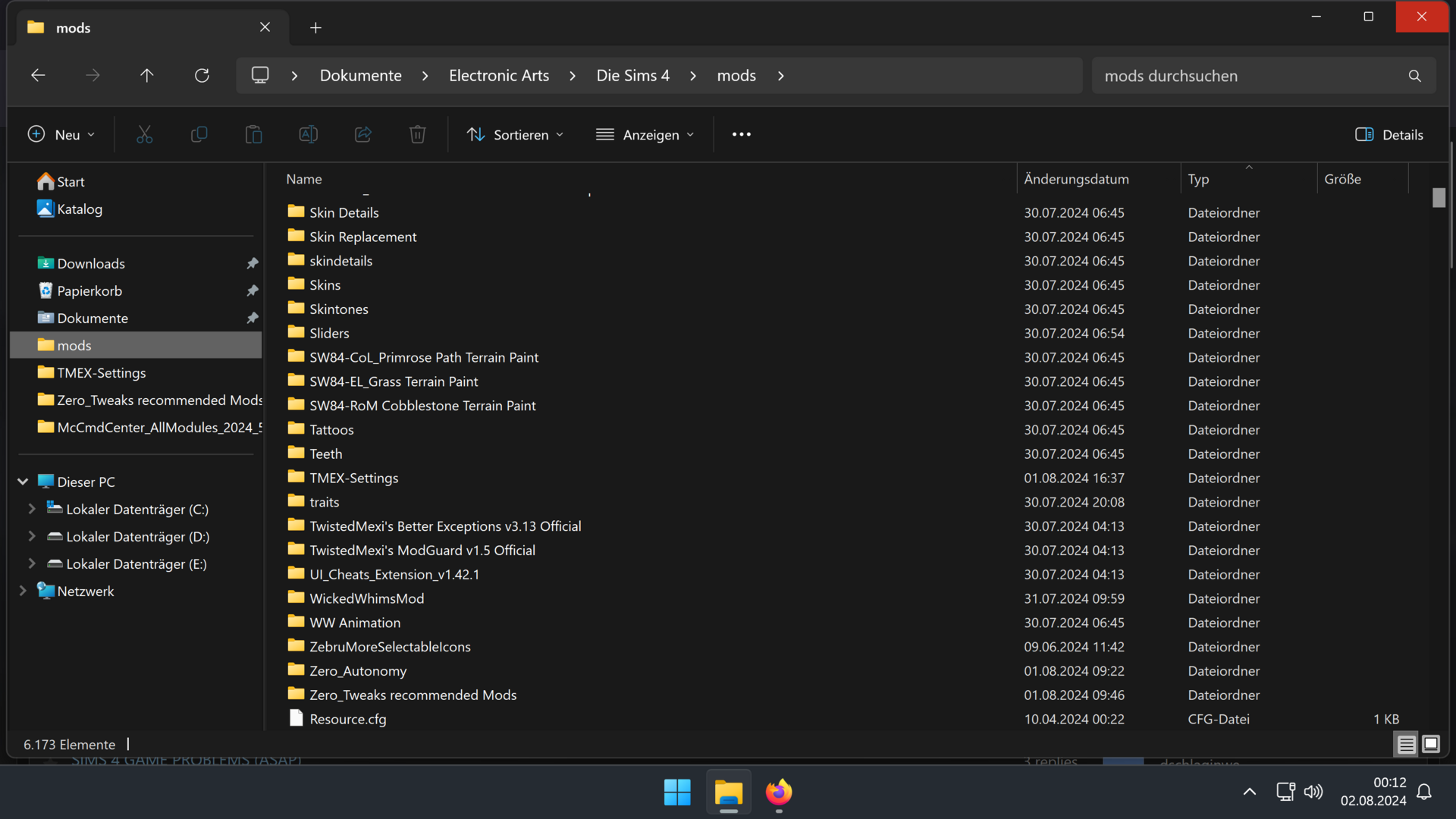The height and width of the screenshot is (819, 1456).
Task: Click Die Sims 4 breadcrumb
Action: [x=633, y=76]
